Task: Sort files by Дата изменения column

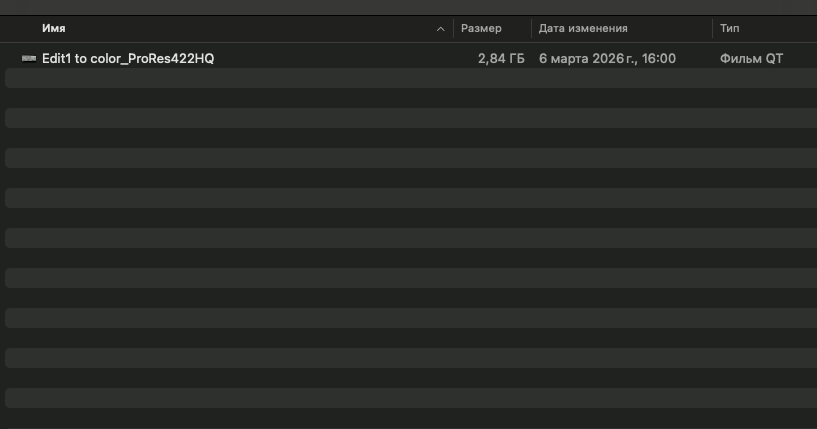Action: pos(583,29)
